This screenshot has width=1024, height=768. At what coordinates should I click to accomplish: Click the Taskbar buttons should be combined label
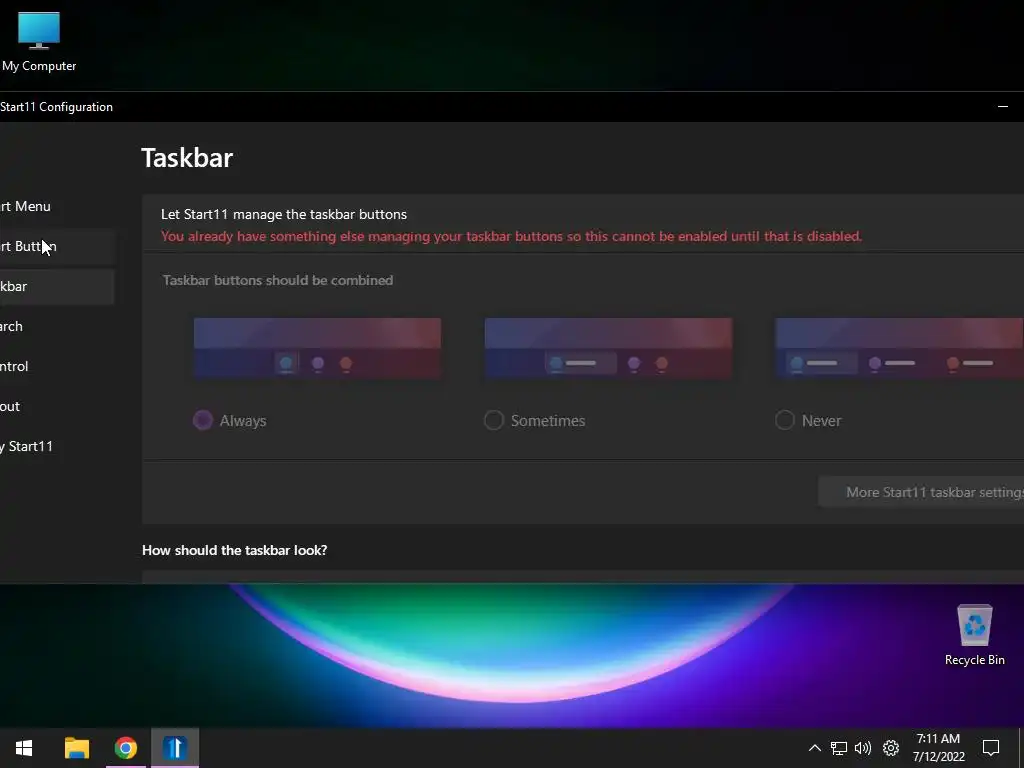tap(278, 280)
